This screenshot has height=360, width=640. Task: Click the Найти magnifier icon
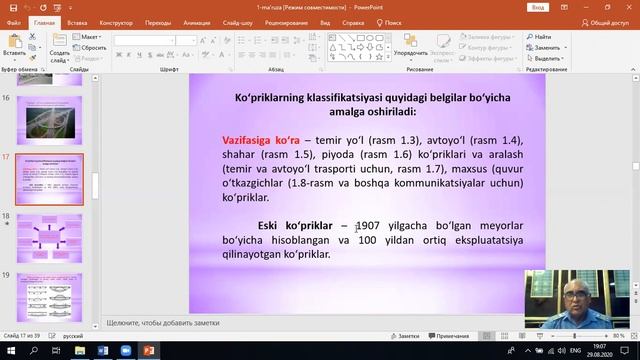point(530,37)
